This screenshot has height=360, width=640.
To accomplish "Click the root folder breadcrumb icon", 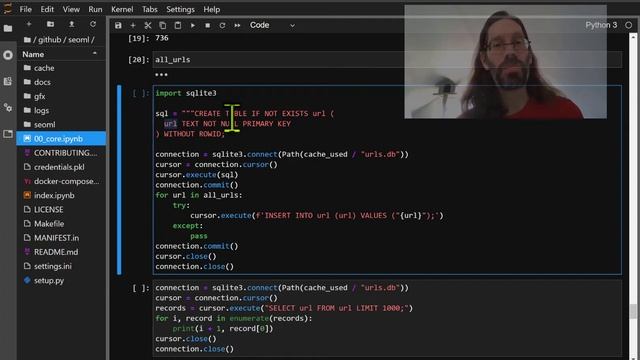I will click(x=27, y=40).
